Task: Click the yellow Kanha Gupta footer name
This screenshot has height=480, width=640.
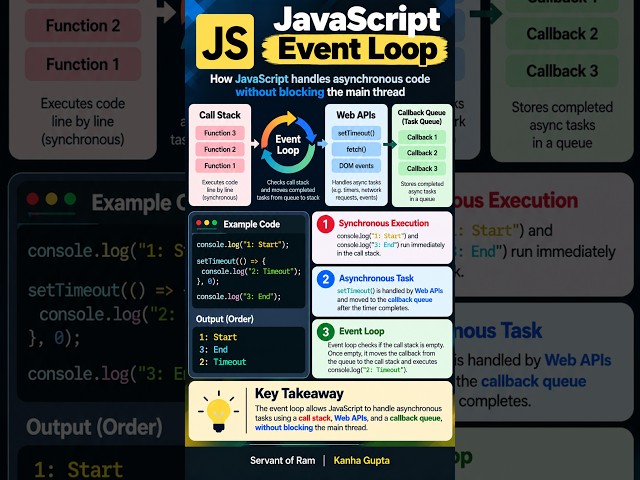Action: [x=362, y=461]
